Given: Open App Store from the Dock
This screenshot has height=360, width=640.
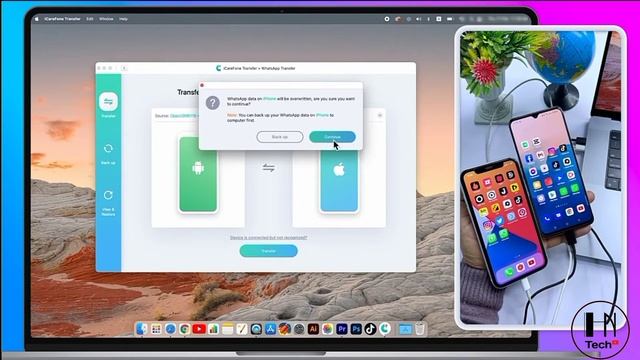Looking at the screenshot, I should click(271, 329).
